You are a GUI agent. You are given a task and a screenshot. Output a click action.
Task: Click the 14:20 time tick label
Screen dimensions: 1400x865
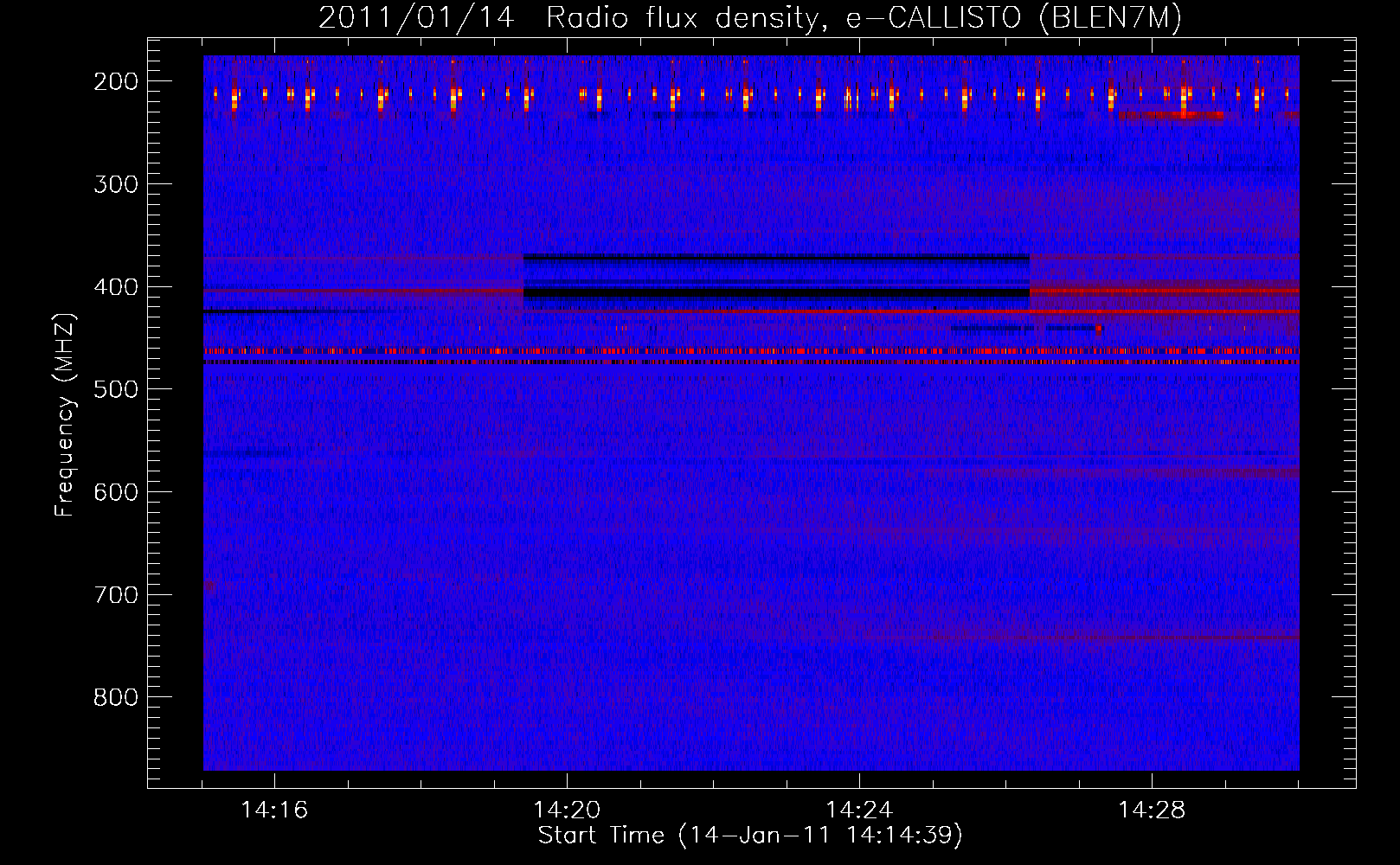click(x=567, y=811)
